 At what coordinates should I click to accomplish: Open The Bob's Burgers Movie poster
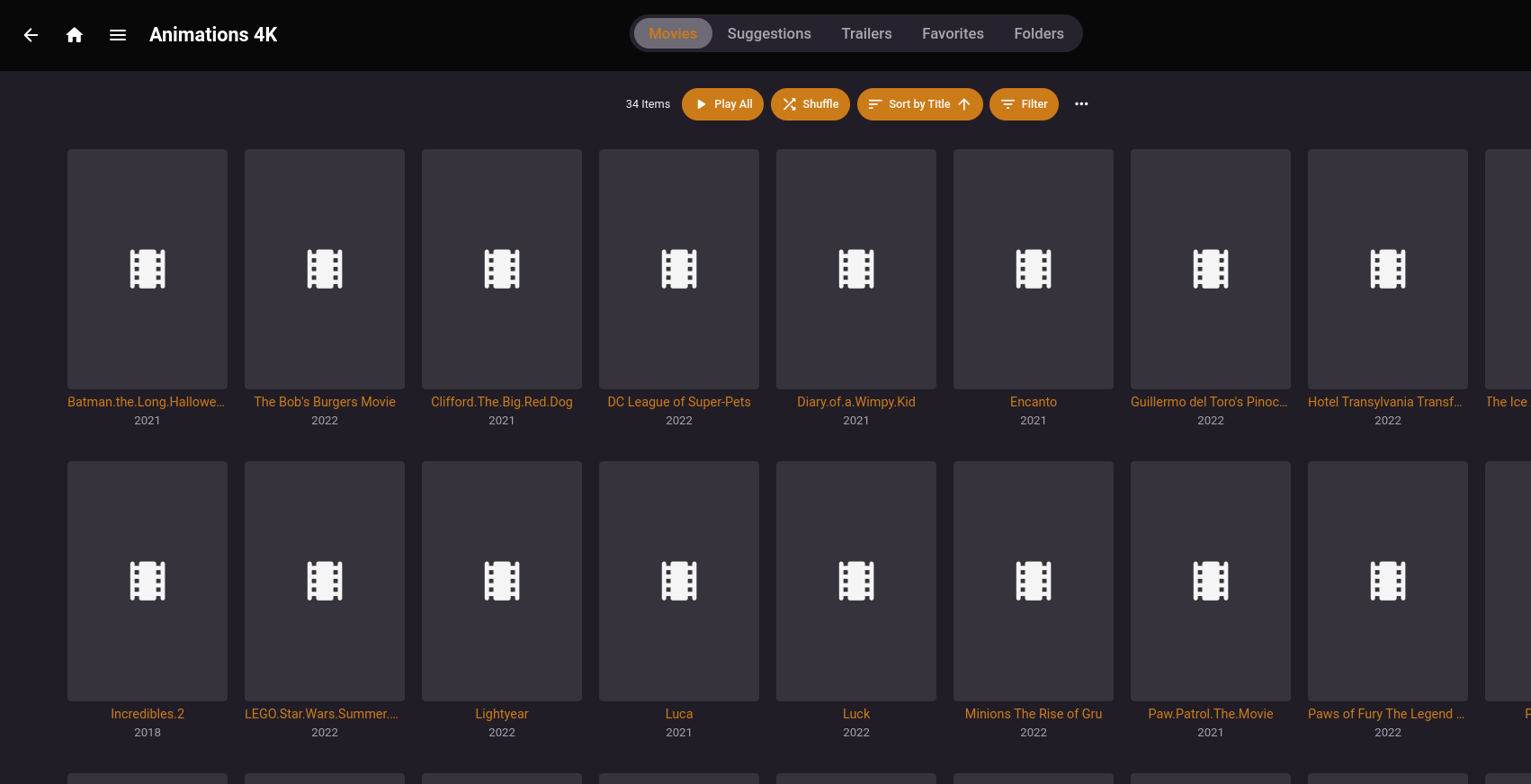tap(325, 269)
